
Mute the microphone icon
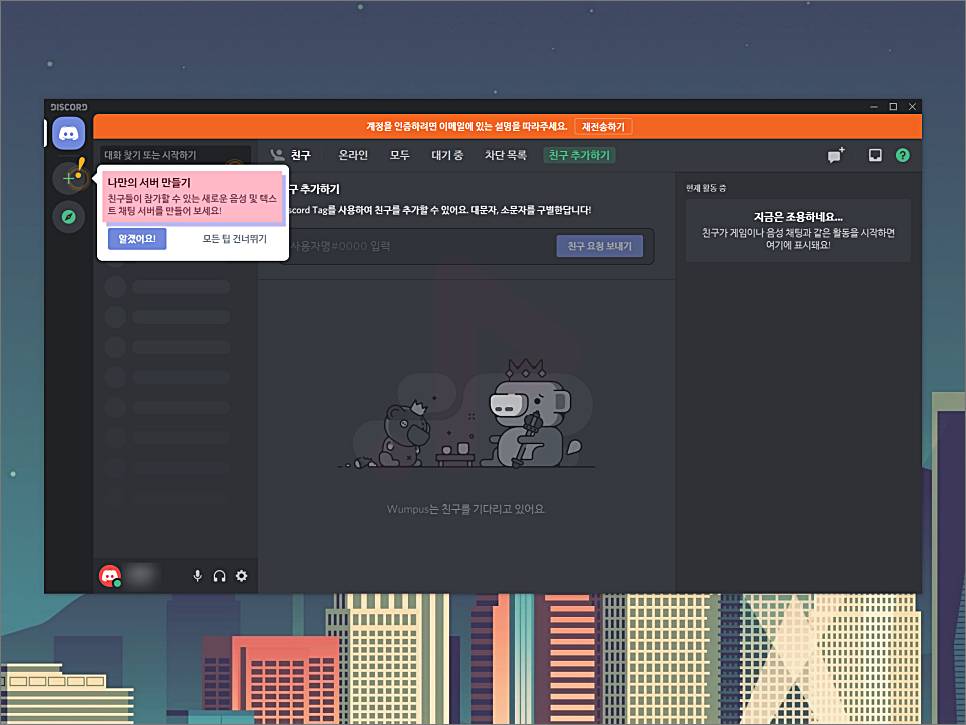click(197, 576)
